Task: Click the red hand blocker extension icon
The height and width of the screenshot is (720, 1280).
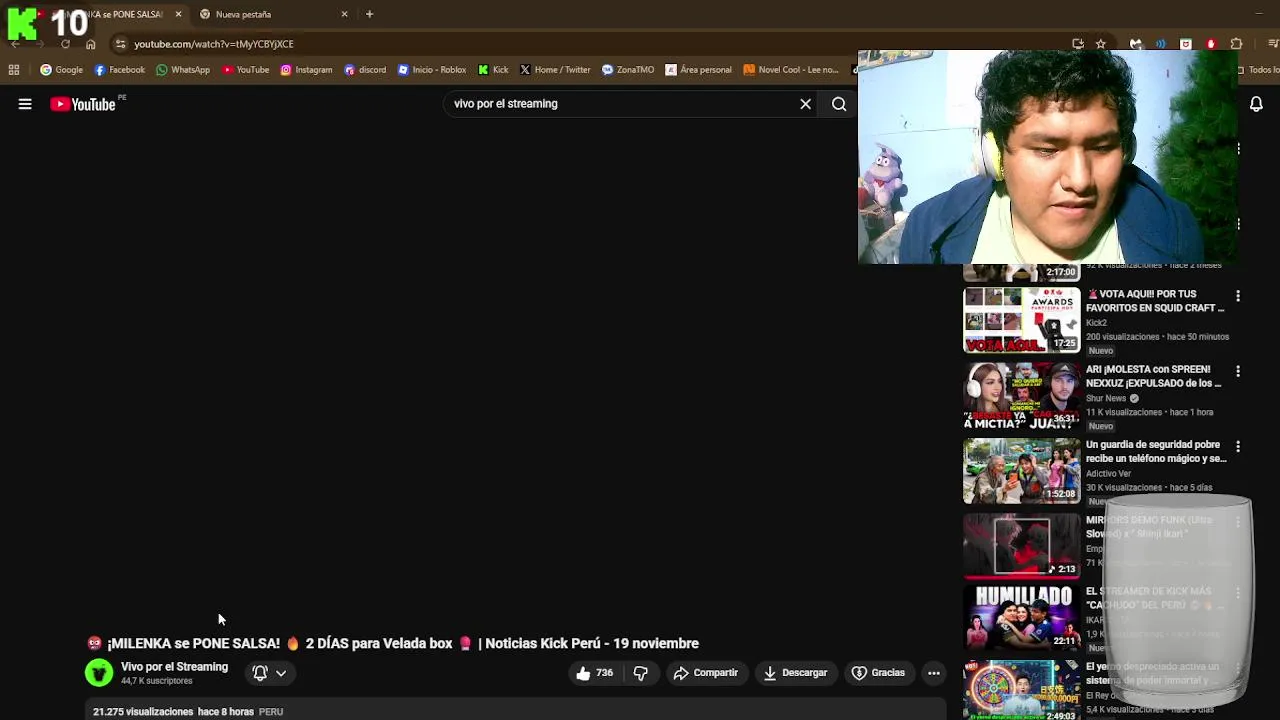Action: pos(1211,44)
